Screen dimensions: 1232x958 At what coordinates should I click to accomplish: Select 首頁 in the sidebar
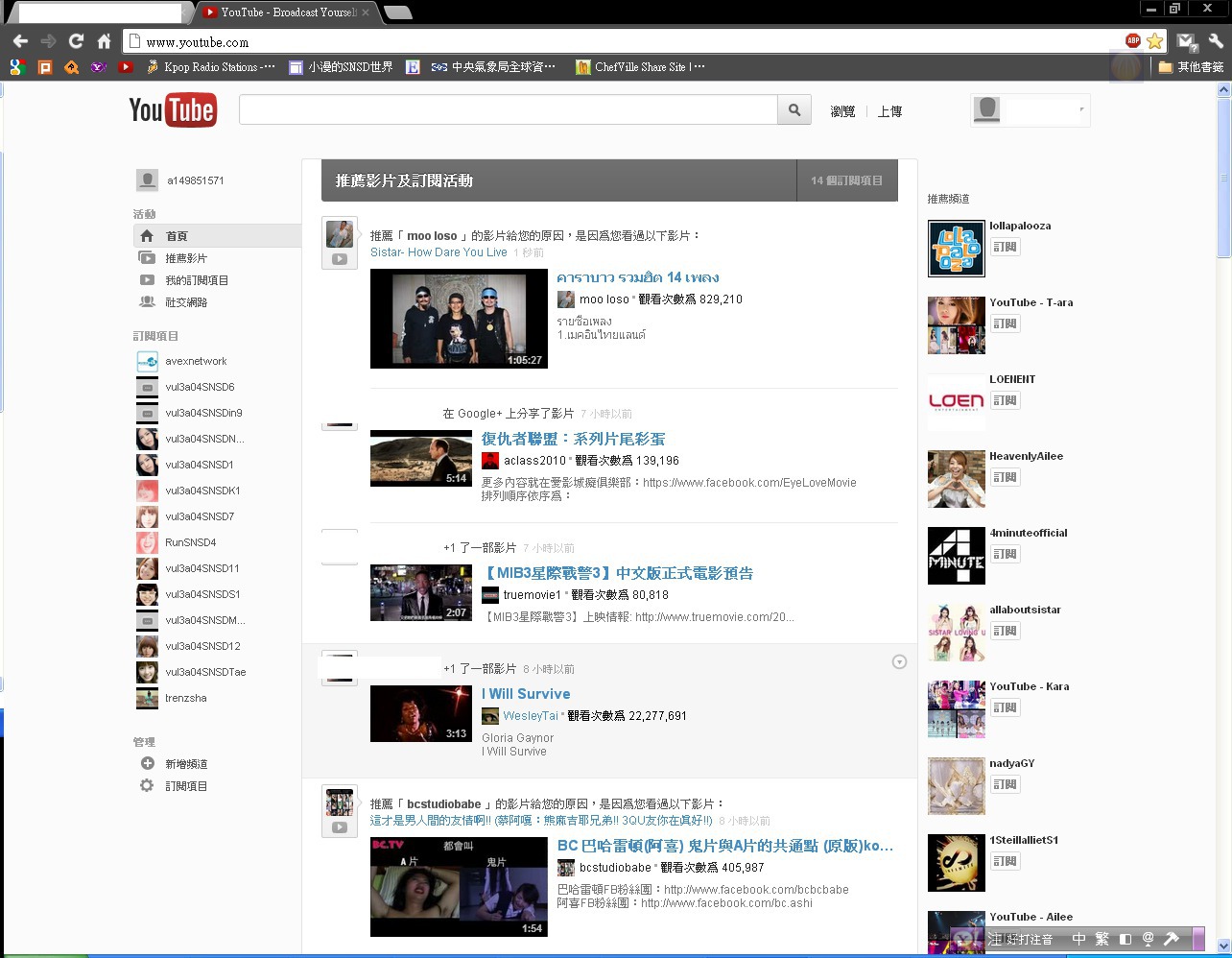[x=217, y=235]
